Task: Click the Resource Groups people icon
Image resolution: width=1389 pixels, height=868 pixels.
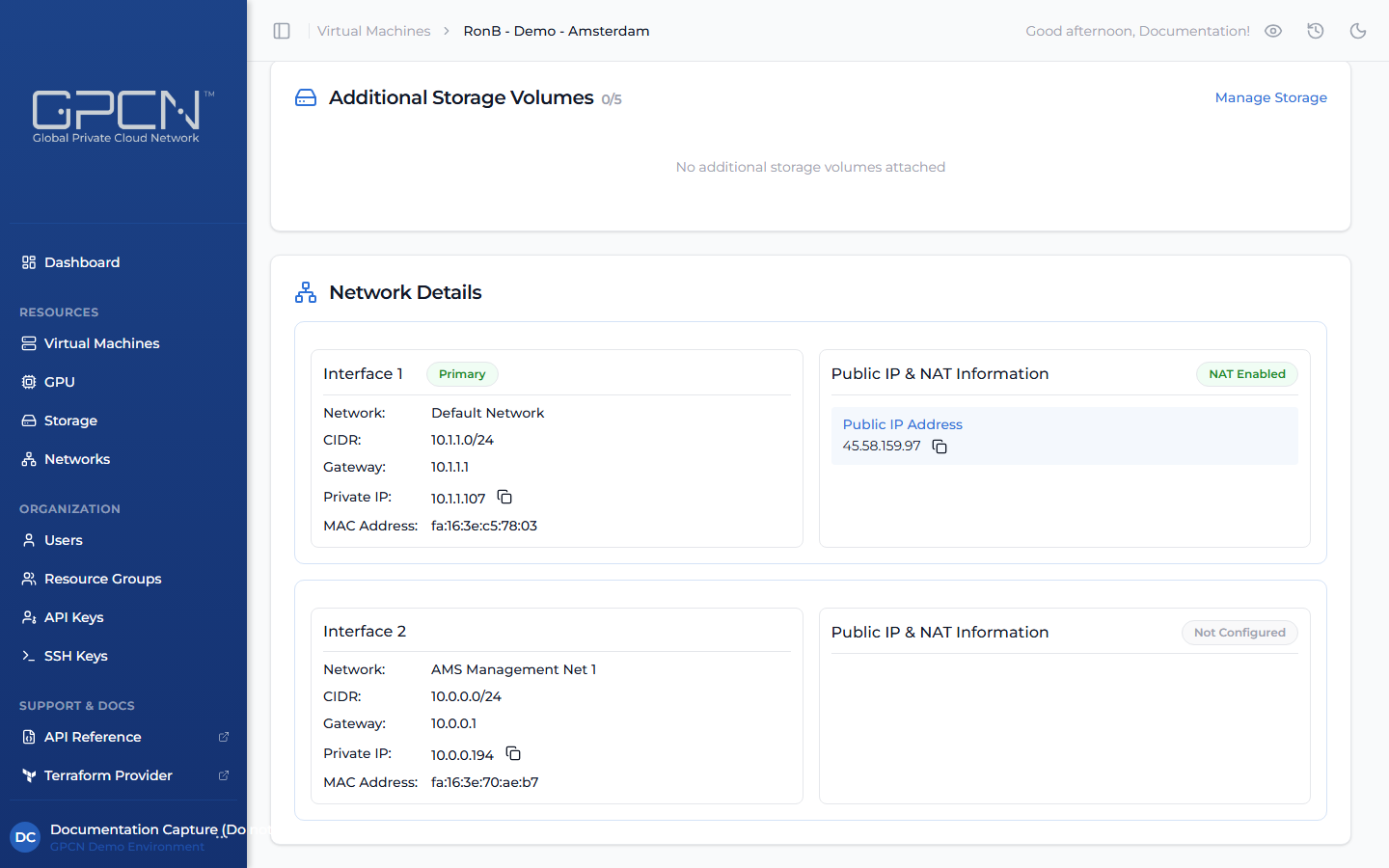Action: click(29, 579)
